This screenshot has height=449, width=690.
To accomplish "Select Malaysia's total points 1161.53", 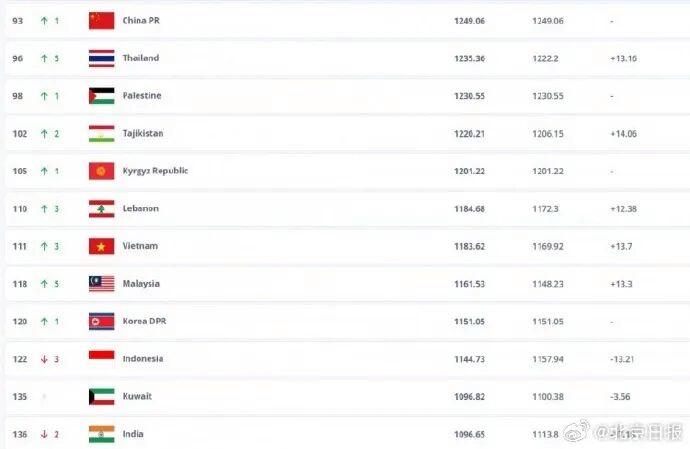I will [469, 284].
